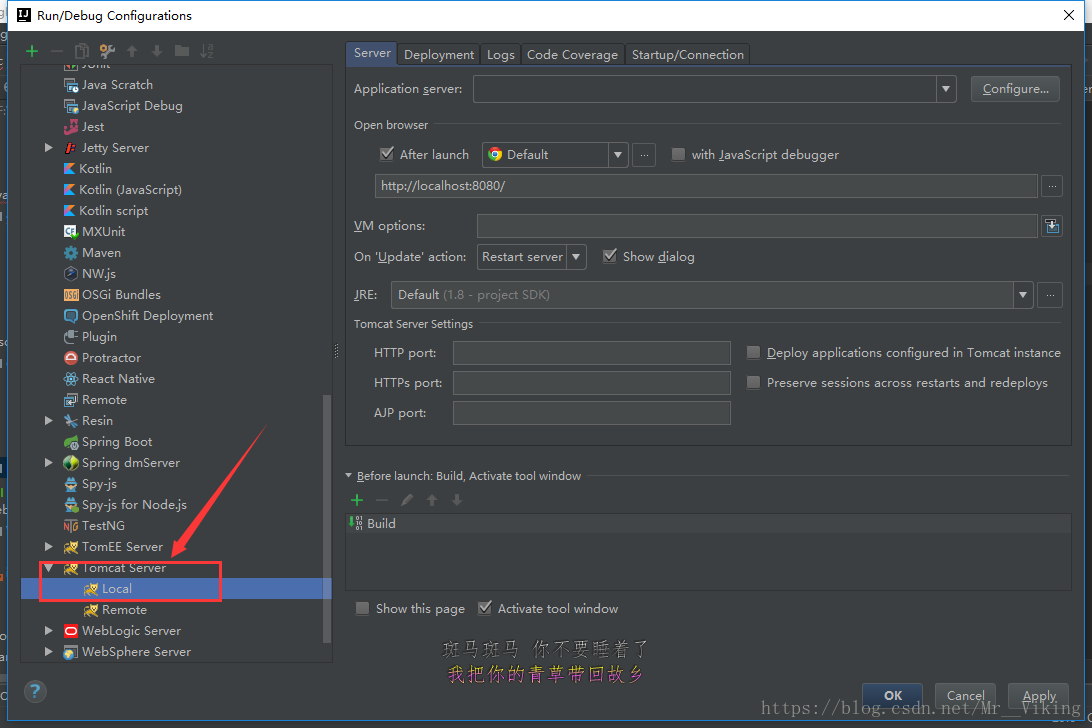Screen dimensions: 1092x728
Task: Click the HTTP port field
Action: pos(591,353)
